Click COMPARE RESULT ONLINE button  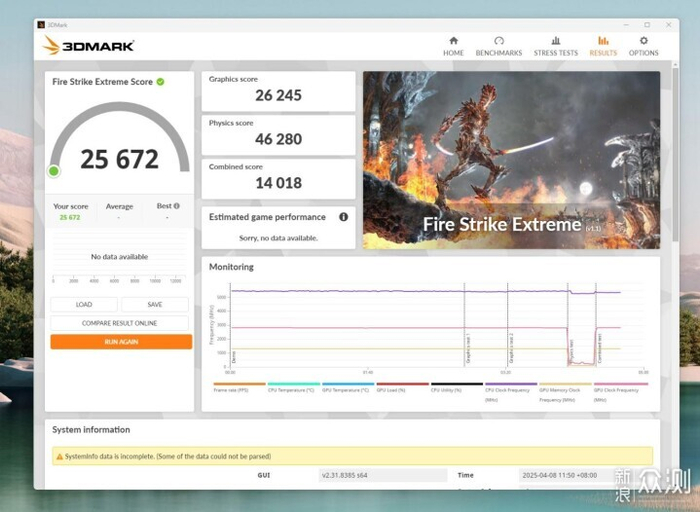120,323
